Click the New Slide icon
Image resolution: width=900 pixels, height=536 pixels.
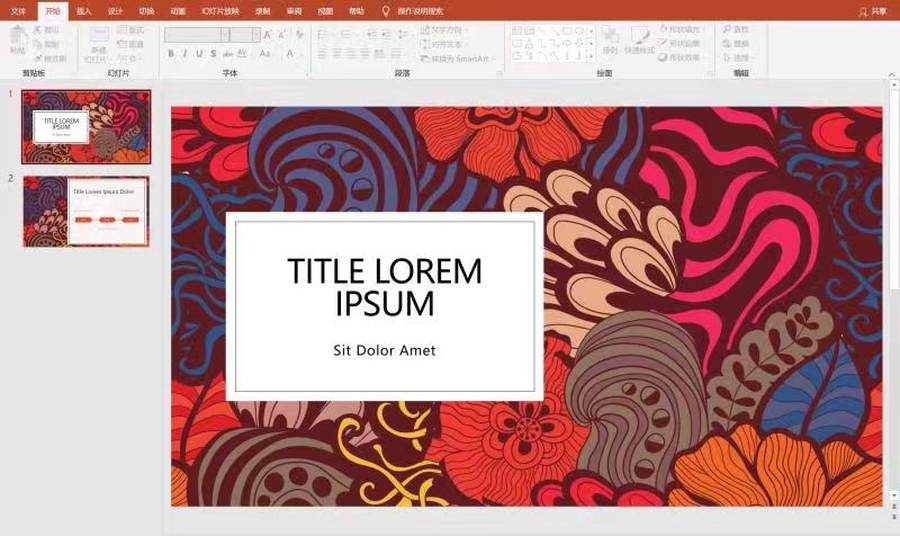(x=98, y=38)
